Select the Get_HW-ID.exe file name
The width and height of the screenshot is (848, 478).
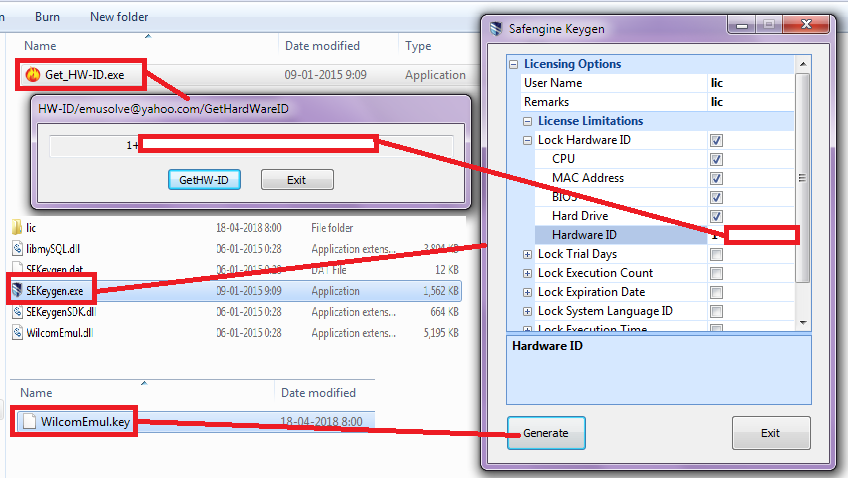85,75
